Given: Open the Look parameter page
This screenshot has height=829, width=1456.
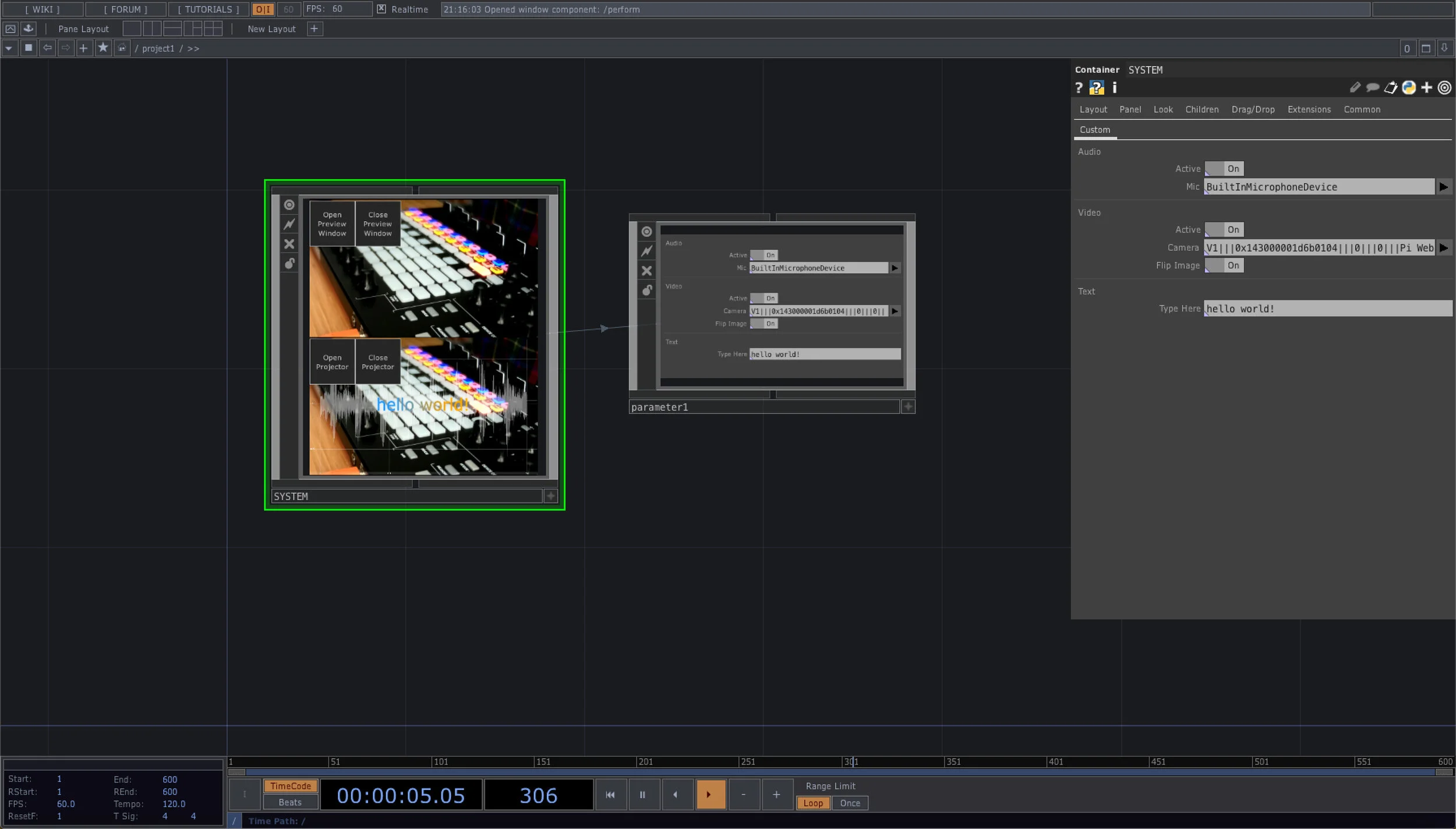Looking at the screenshot, I should (x=1162, y=109).
